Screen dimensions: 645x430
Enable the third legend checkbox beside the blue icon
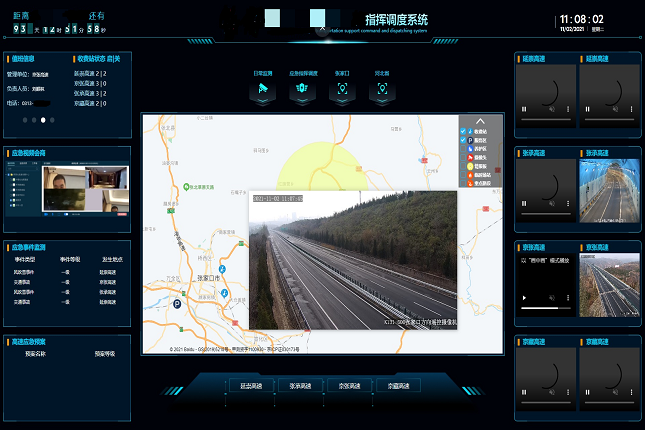463,149
